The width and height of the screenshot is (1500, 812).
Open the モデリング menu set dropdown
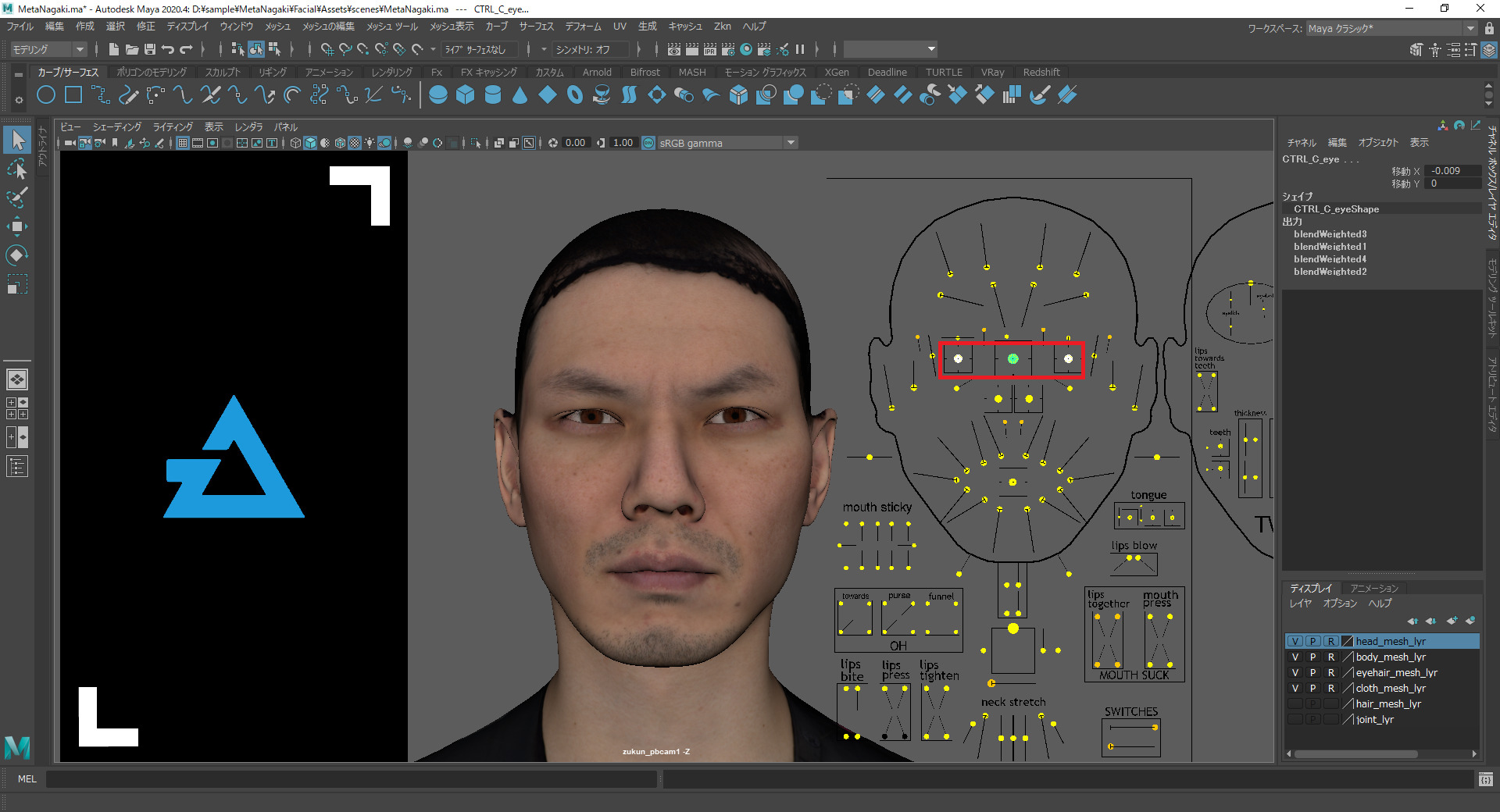tap(48, 49)
